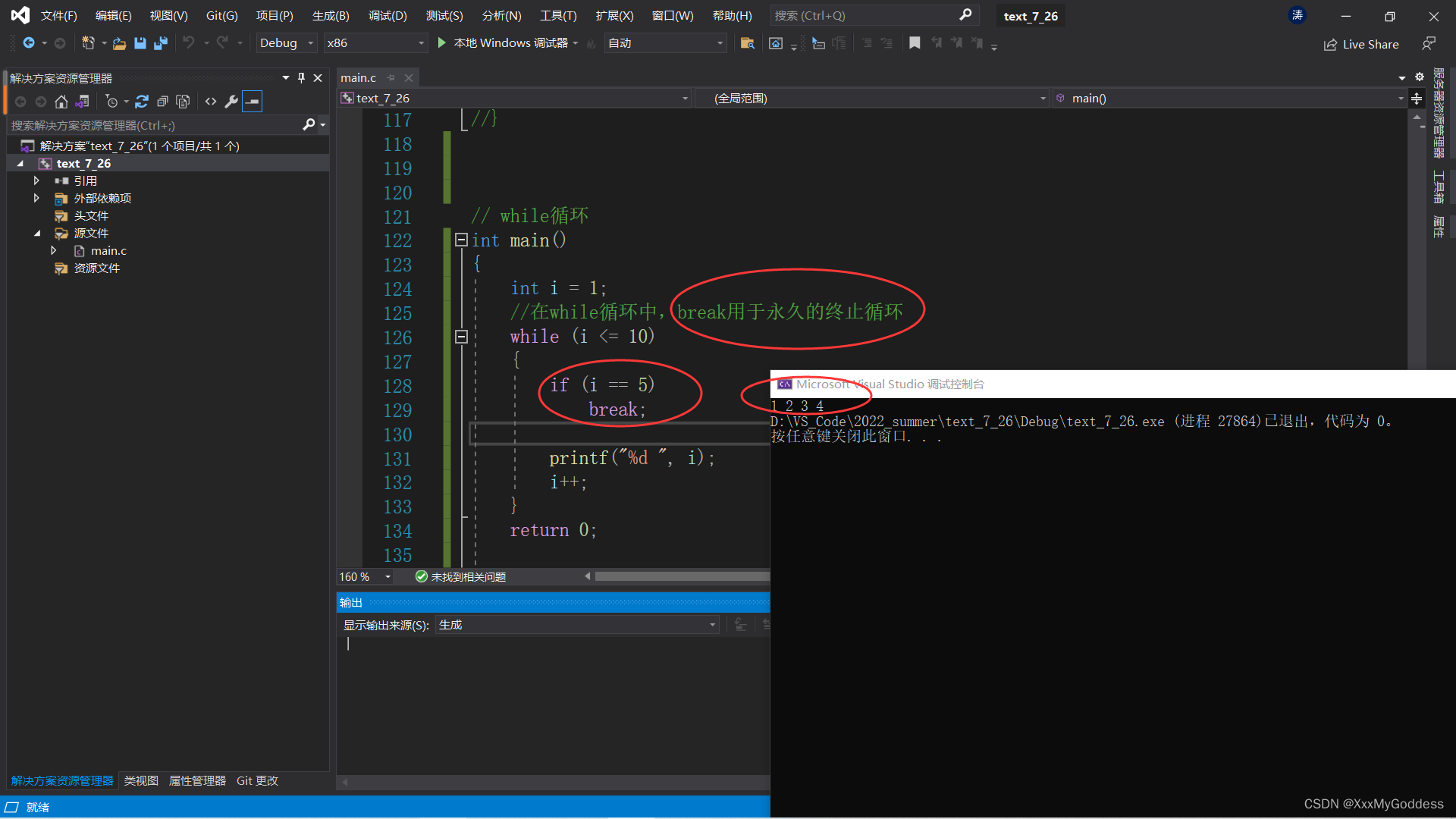Open the 自动 dropdown in the toolbar
This screenshot has height=819, width=1456.
[665, 43]
